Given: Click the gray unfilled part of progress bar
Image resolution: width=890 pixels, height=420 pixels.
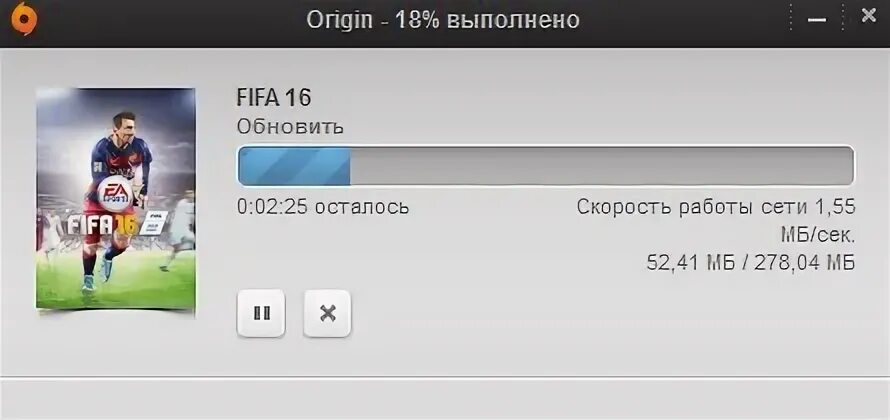Looking at the screenshot, I should (x=601, y=166).
